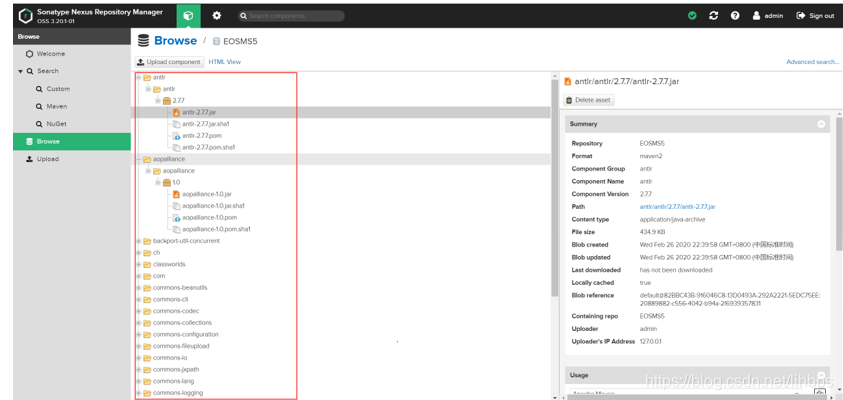Select Browse in the sidebar
Viewport: 843px width, 400px height.
pyautogui.click(x=72, y=141)
